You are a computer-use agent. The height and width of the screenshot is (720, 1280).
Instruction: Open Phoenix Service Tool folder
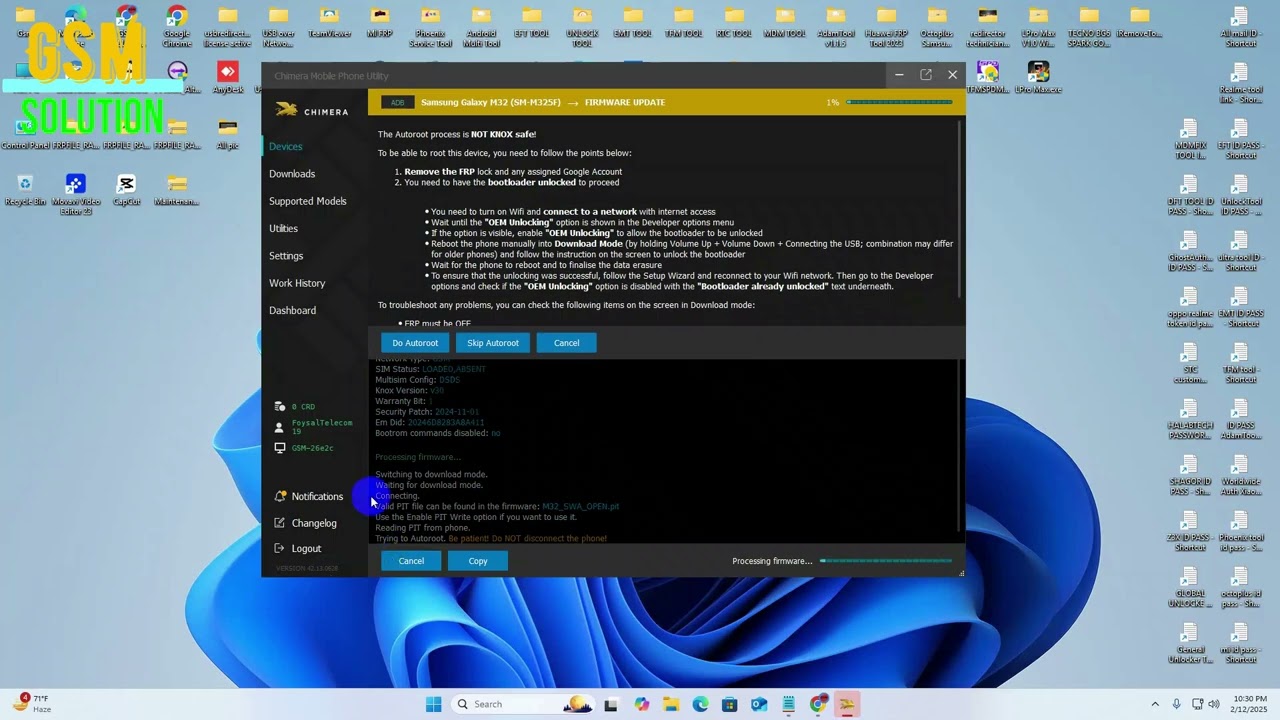click(x=431, y=26)
